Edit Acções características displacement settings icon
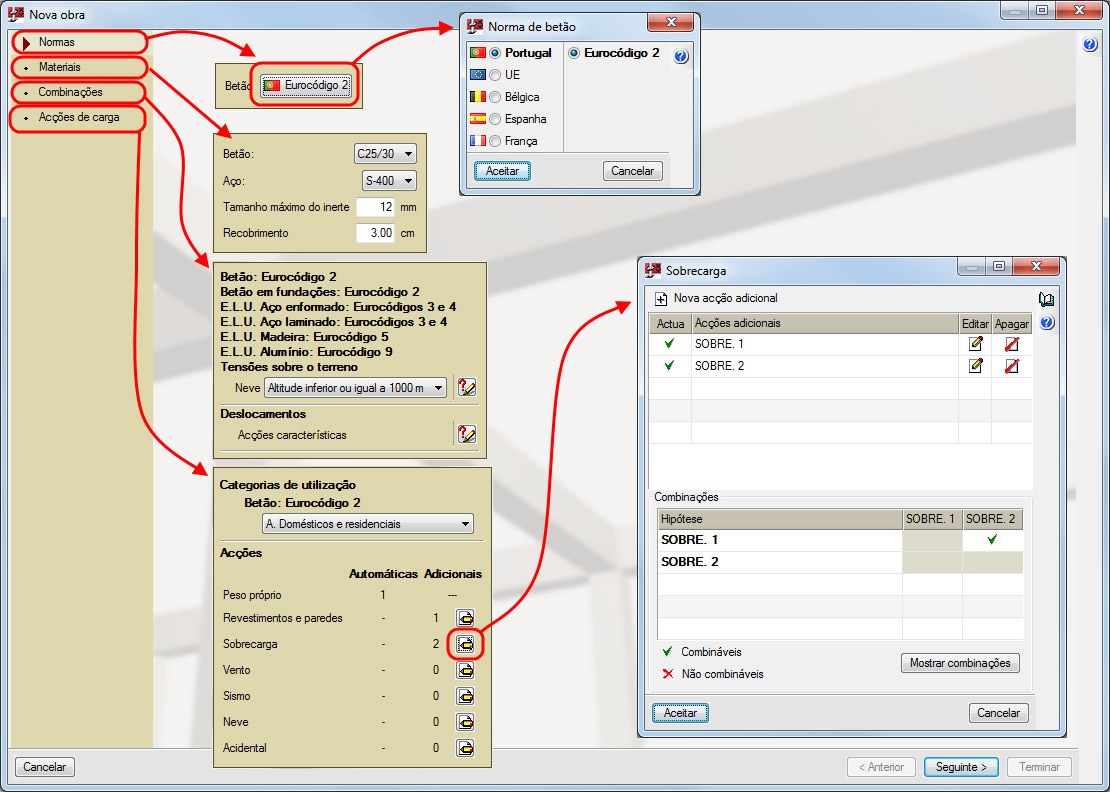Image resolution: width=1110 pixels, height=792 pixels. pos(467,435)
